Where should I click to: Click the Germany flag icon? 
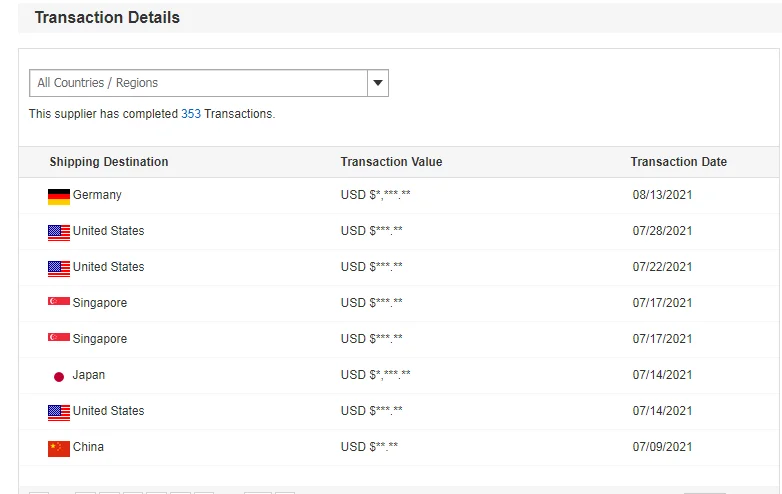pos(59,196)
